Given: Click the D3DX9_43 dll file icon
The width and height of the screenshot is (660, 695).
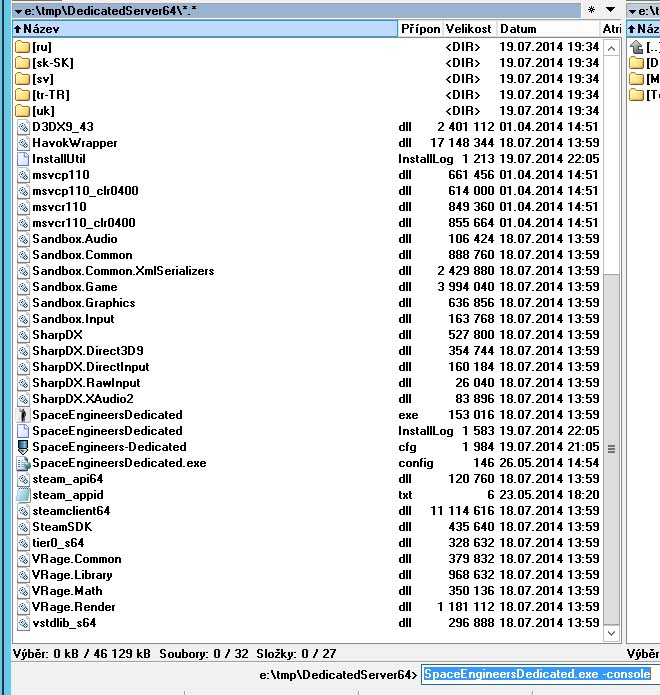Looking at the screenshot, I should pos(23,127).
